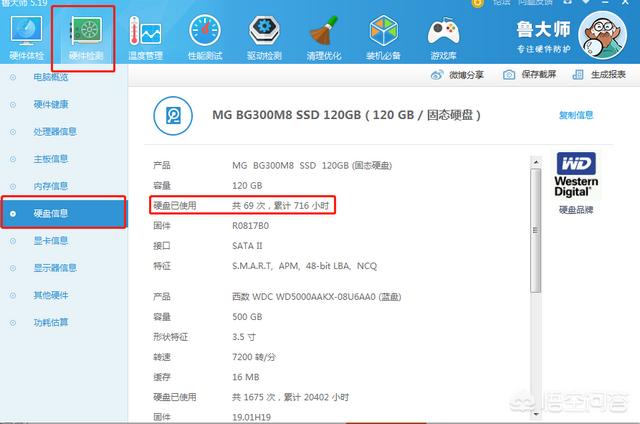640x424 pixels.
Task: Click the radio bullet beside 电脑概览
Action: (x=13, y=77)
